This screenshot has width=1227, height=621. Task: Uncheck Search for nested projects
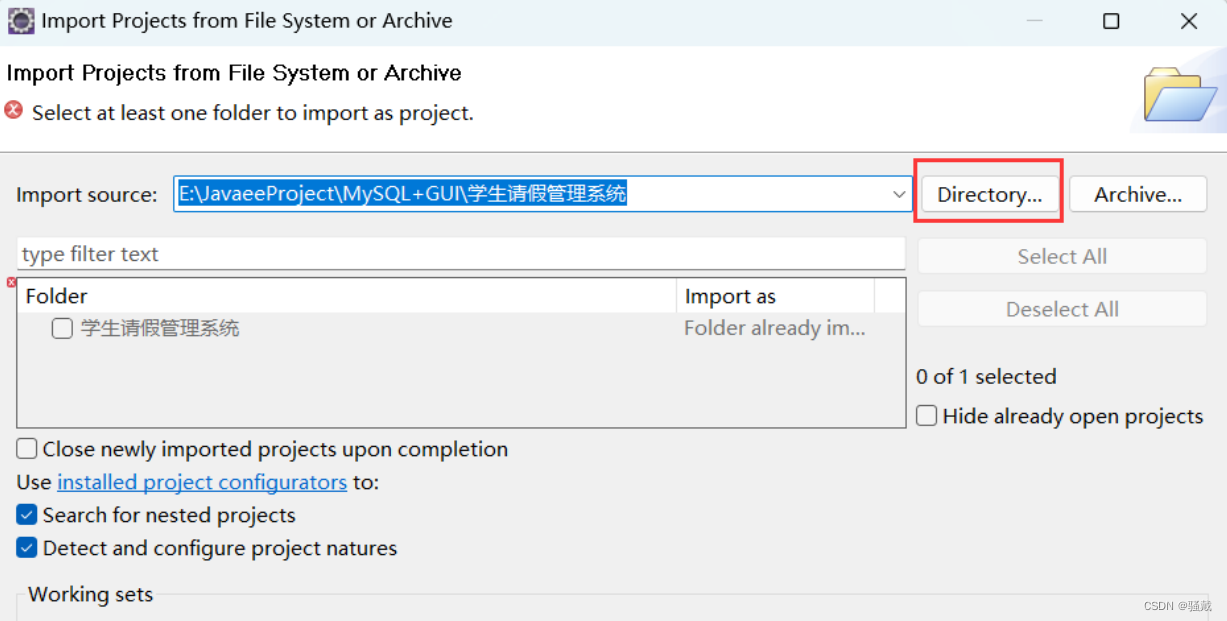(25, 515)
